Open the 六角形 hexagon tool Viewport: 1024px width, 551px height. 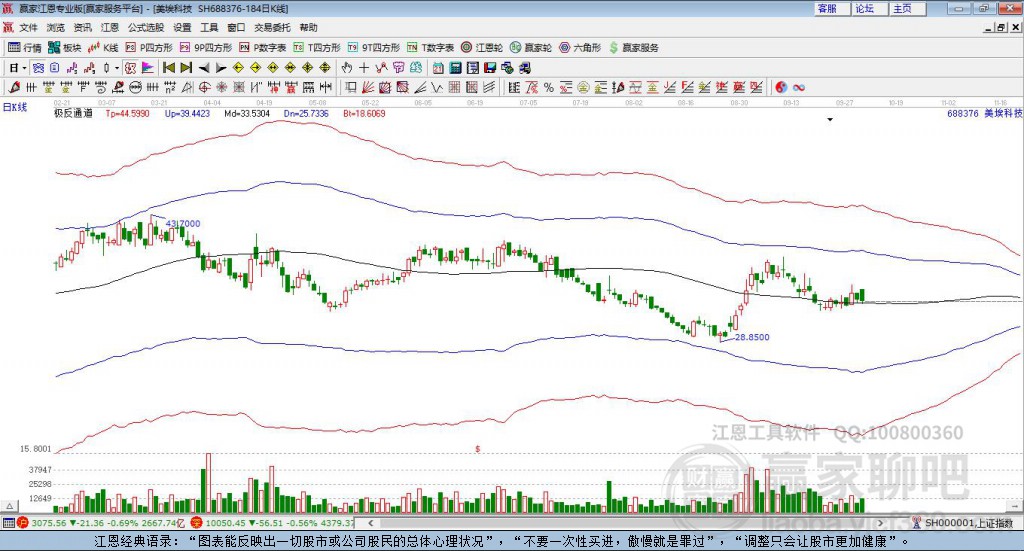click(x=580, y=48)
